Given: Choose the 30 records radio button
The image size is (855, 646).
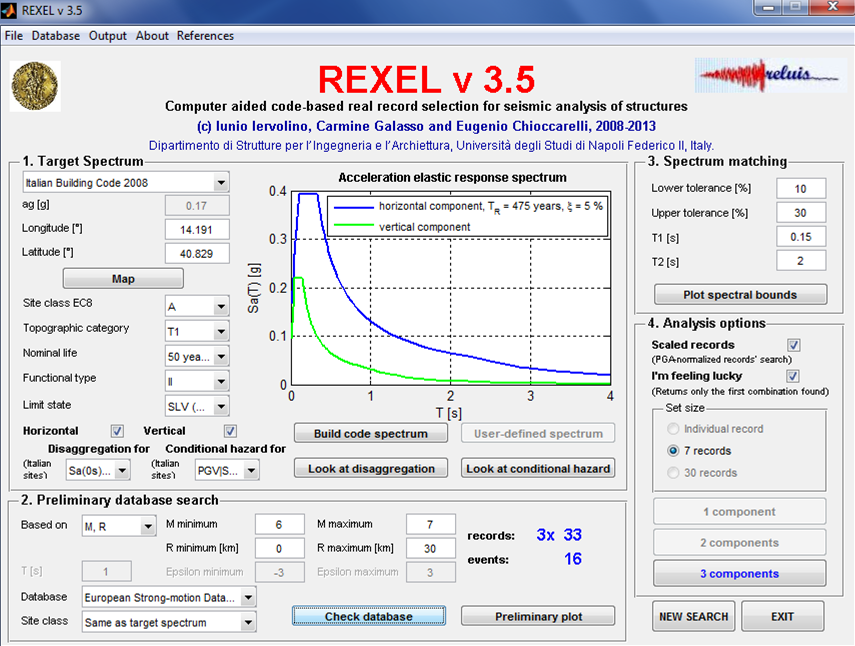Looking at the screenshot, I should [x=673, y=473].
